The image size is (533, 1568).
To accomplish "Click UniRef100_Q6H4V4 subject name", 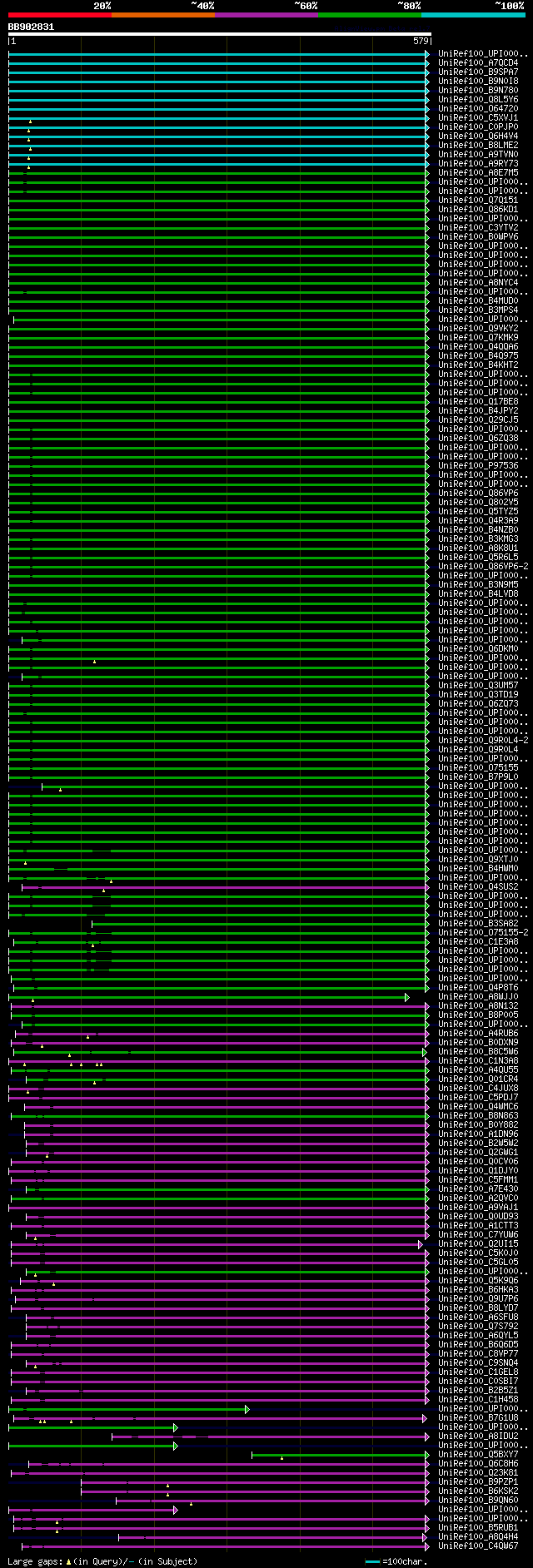I will 478,136.
